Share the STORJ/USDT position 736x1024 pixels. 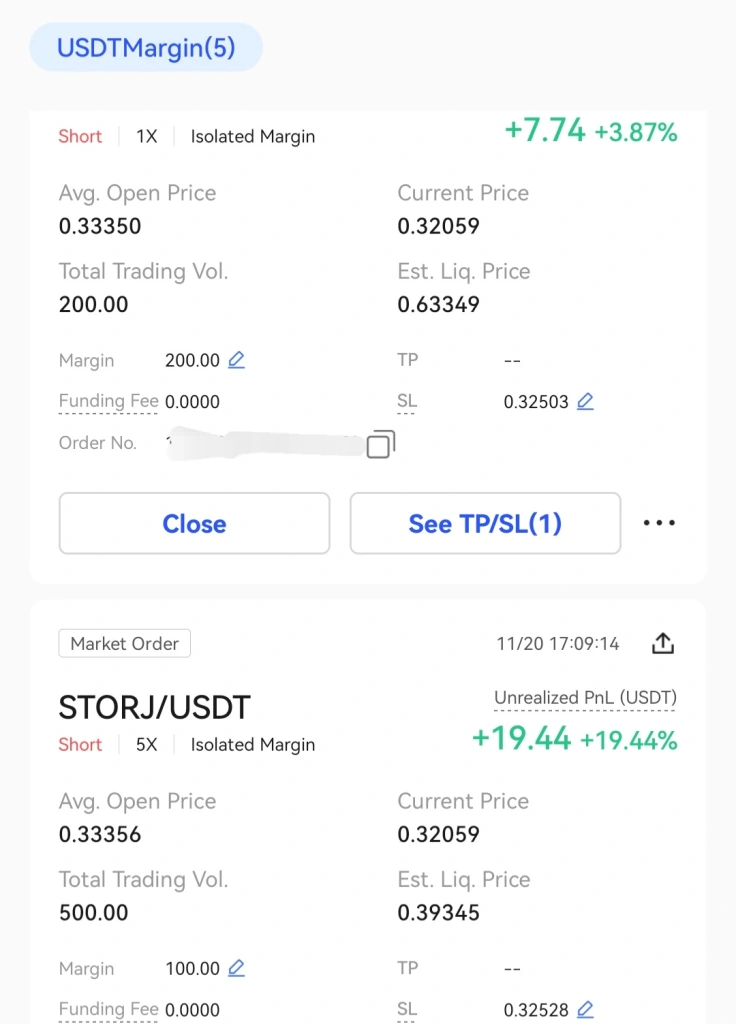(663, 643)
